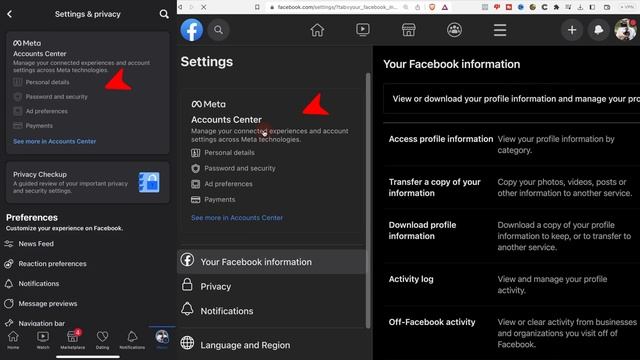Image resolution: width=640 pixels, height=360 pixels.
Task: Open Notifications in mobile Preferences list
Action: coord(32,284)
